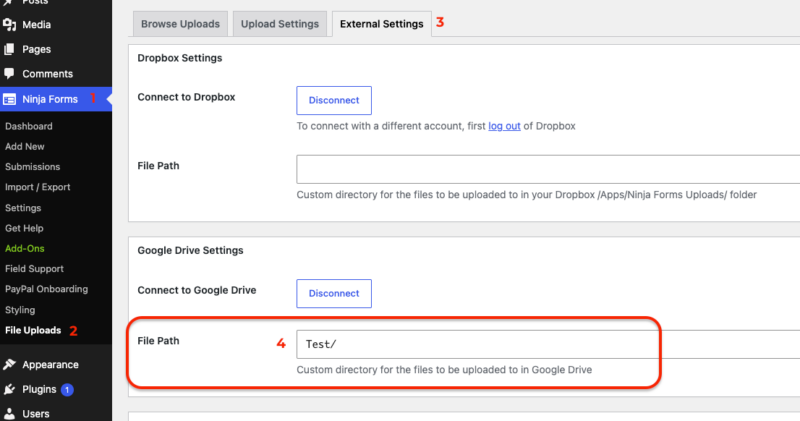Open Appearance in the sidebar
This screenshot has width=800, height=421.
[x=50, y=364]
